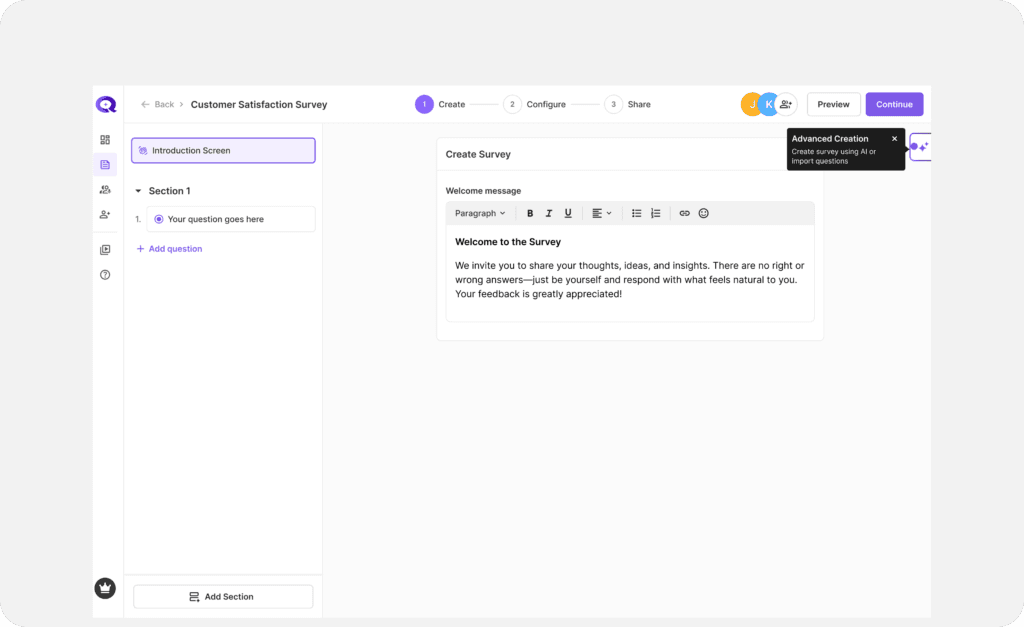Viewport: 1024px width, 627px height.
Task: Collapse Section 1 in the outline
Action: (x=138, y=191)
